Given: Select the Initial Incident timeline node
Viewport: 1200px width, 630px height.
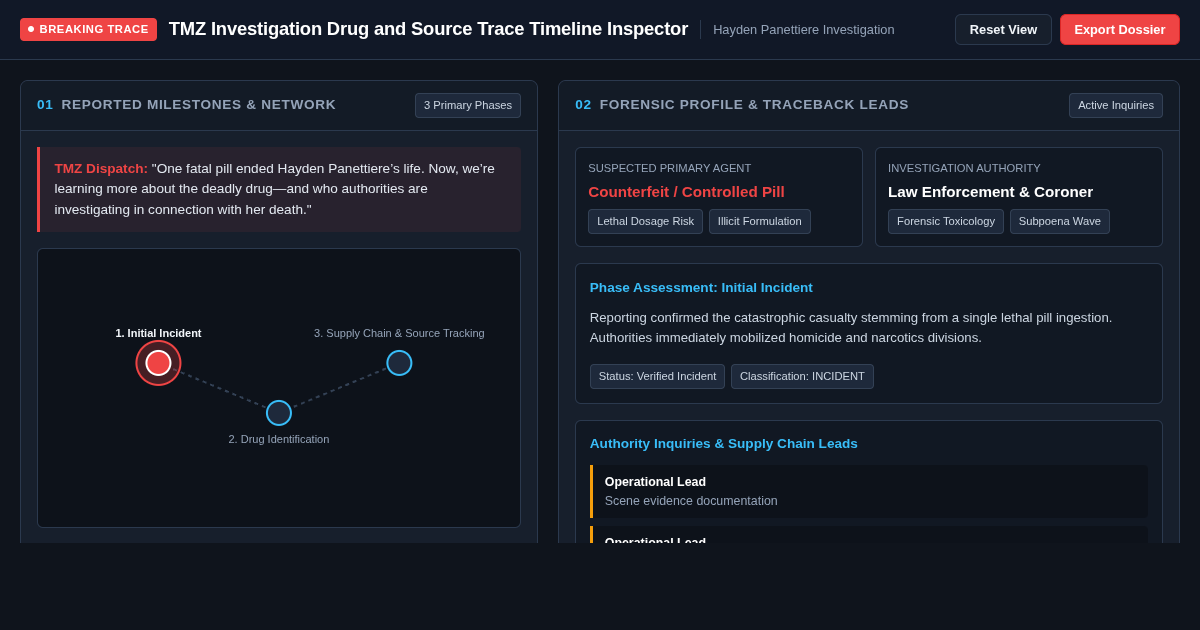Looking at the screenshot, I should (x=158, y=363).
